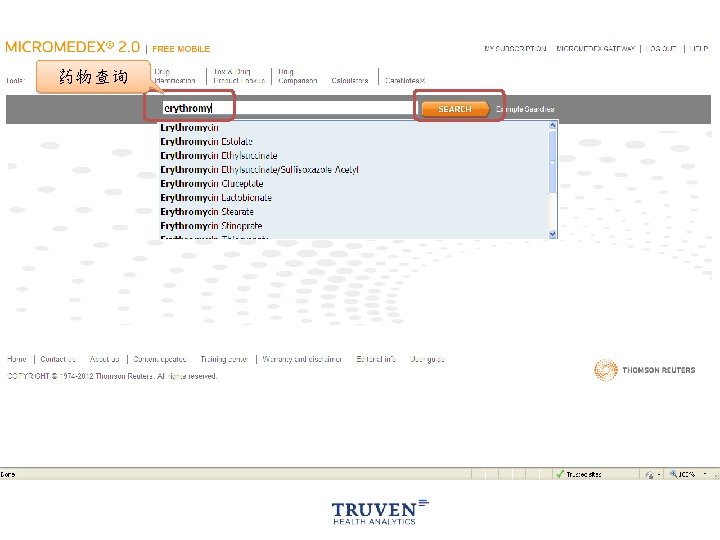
Task: Open the Help link in header
Action: click(699, 48)
